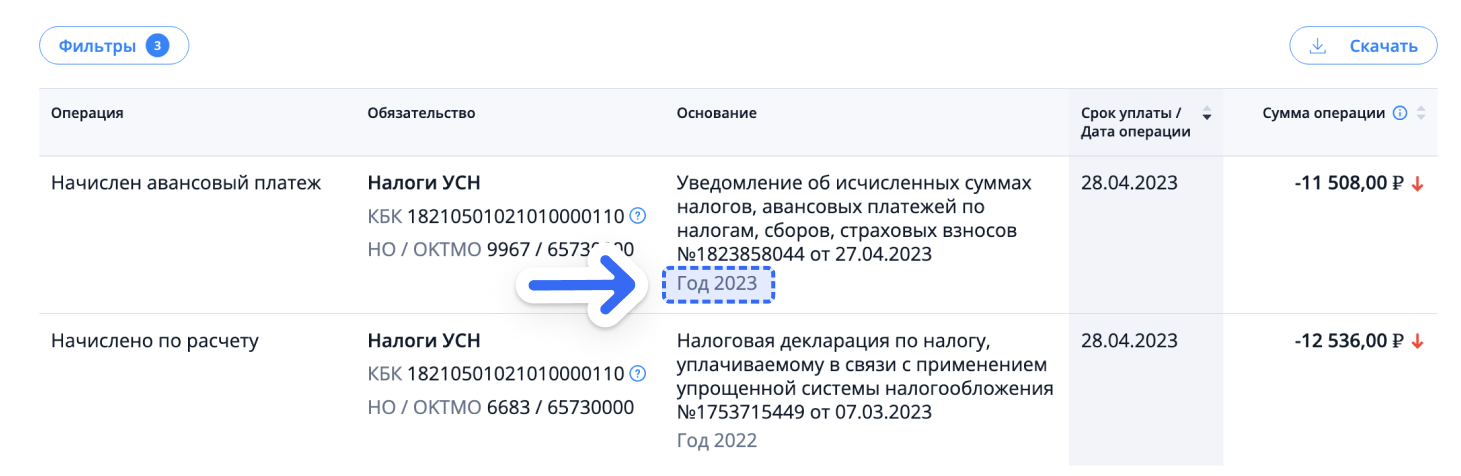Click the filter count badge showing 3
Screen dimensions: 1461x476
pos(157,46)
